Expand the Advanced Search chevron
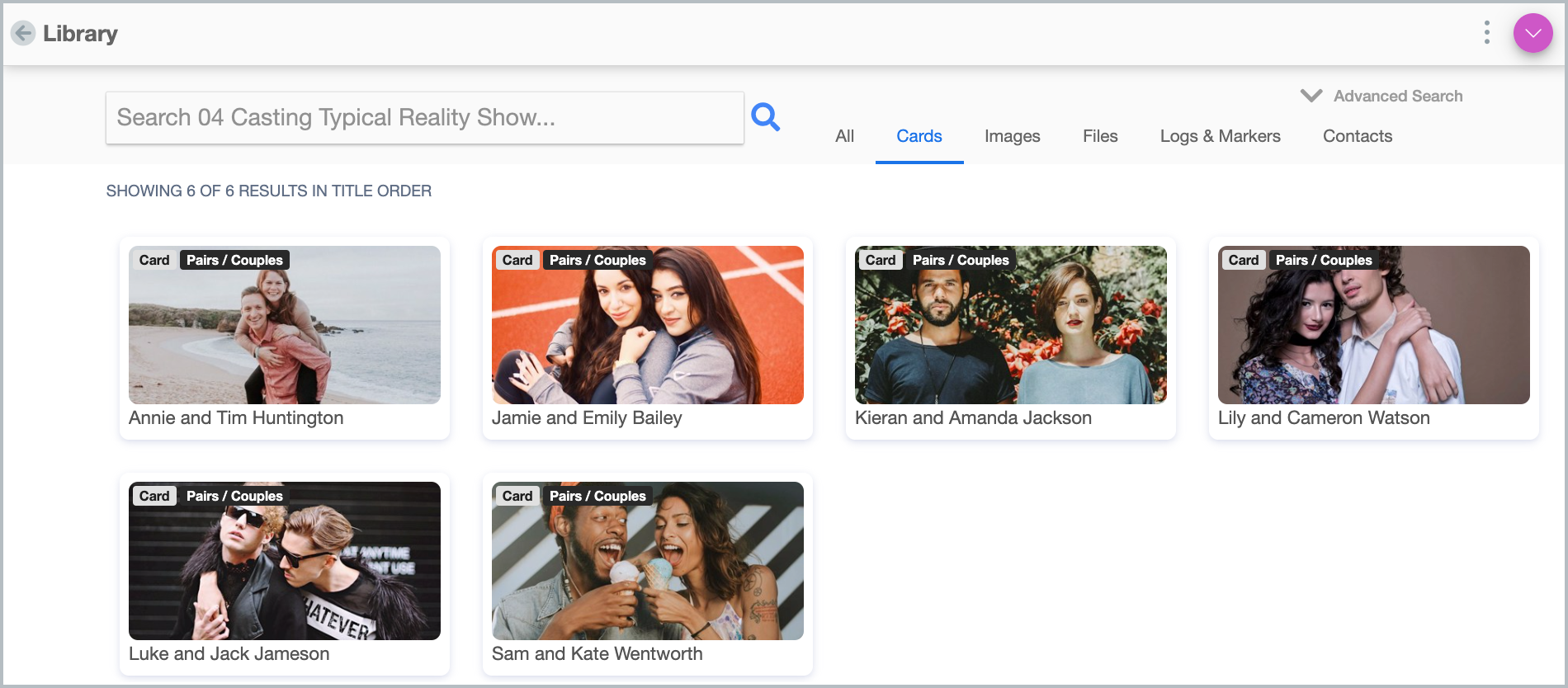The image size is (1568, 688). click(x=1311, y=96)
